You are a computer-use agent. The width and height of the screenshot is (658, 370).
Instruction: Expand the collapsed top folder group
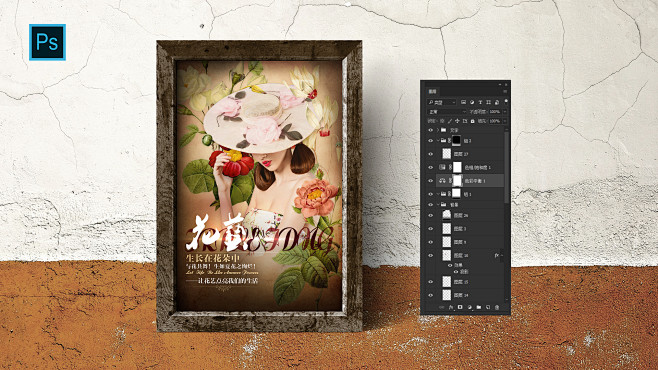(438, 130)
